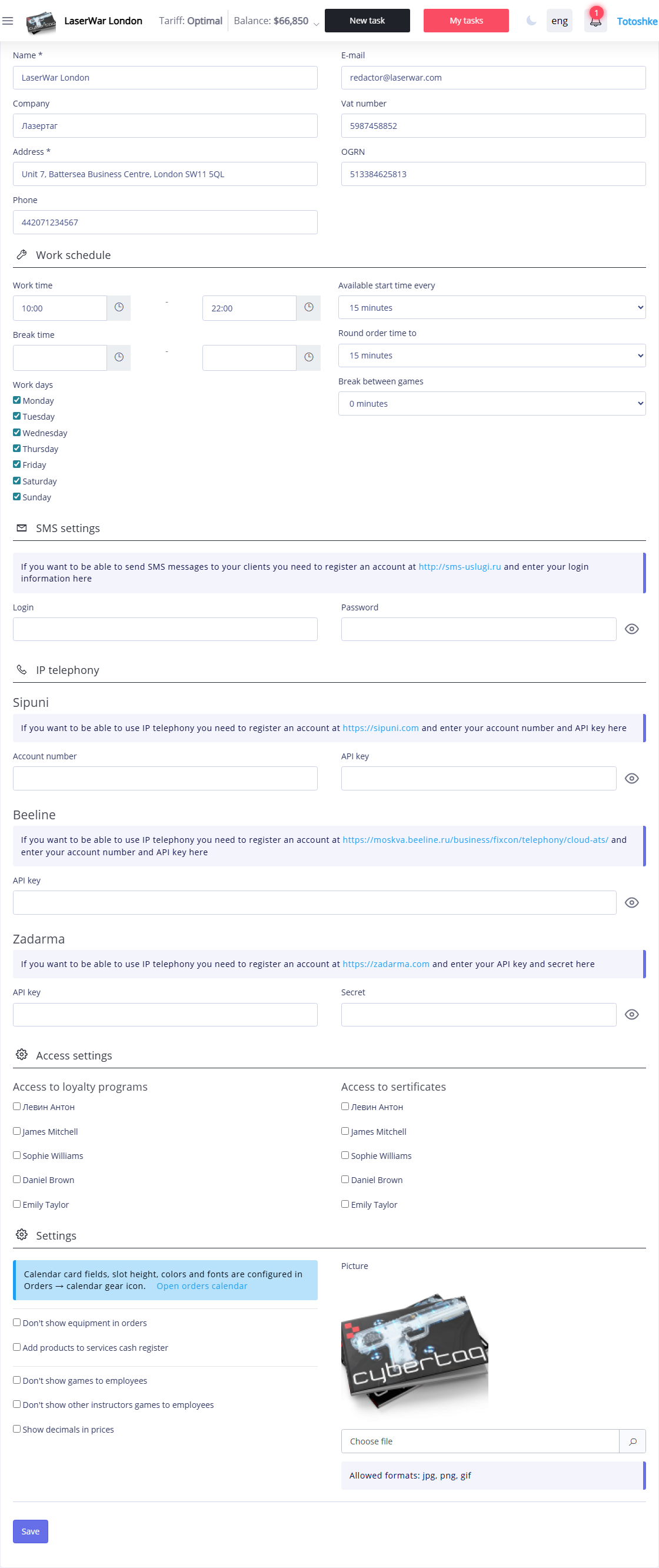Check 'Don't show other instructors games to employees'
Screen dimensions: 659x1568
click(17, 1404)
